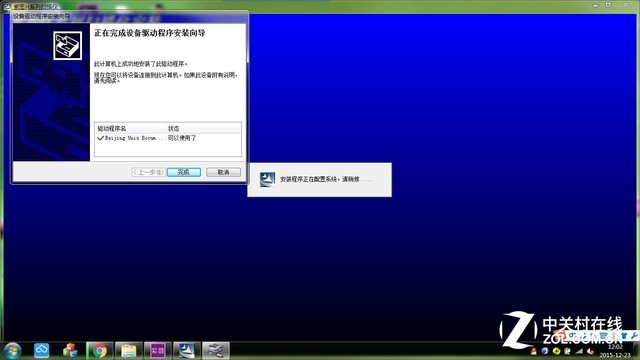The height and width of the screenshot is (360, 640).
Task: Click the 安装程序正在配置系统 message text
Action: pos(326,179)
